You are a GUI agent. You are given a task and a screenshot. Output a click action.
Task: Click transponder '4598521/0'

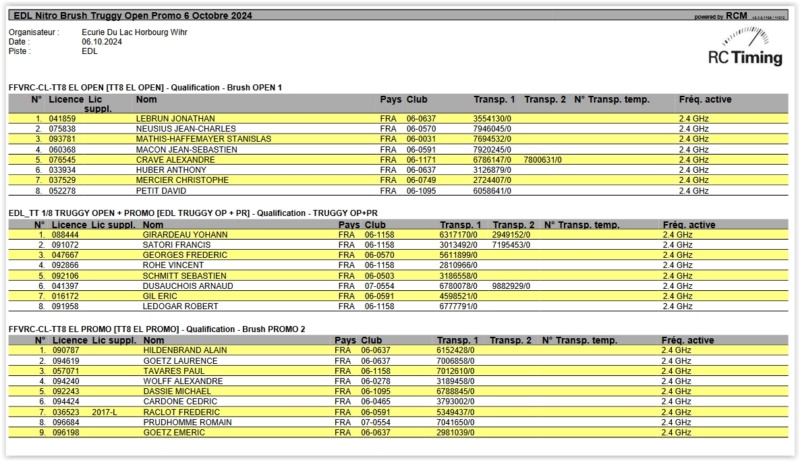(458, 297)
